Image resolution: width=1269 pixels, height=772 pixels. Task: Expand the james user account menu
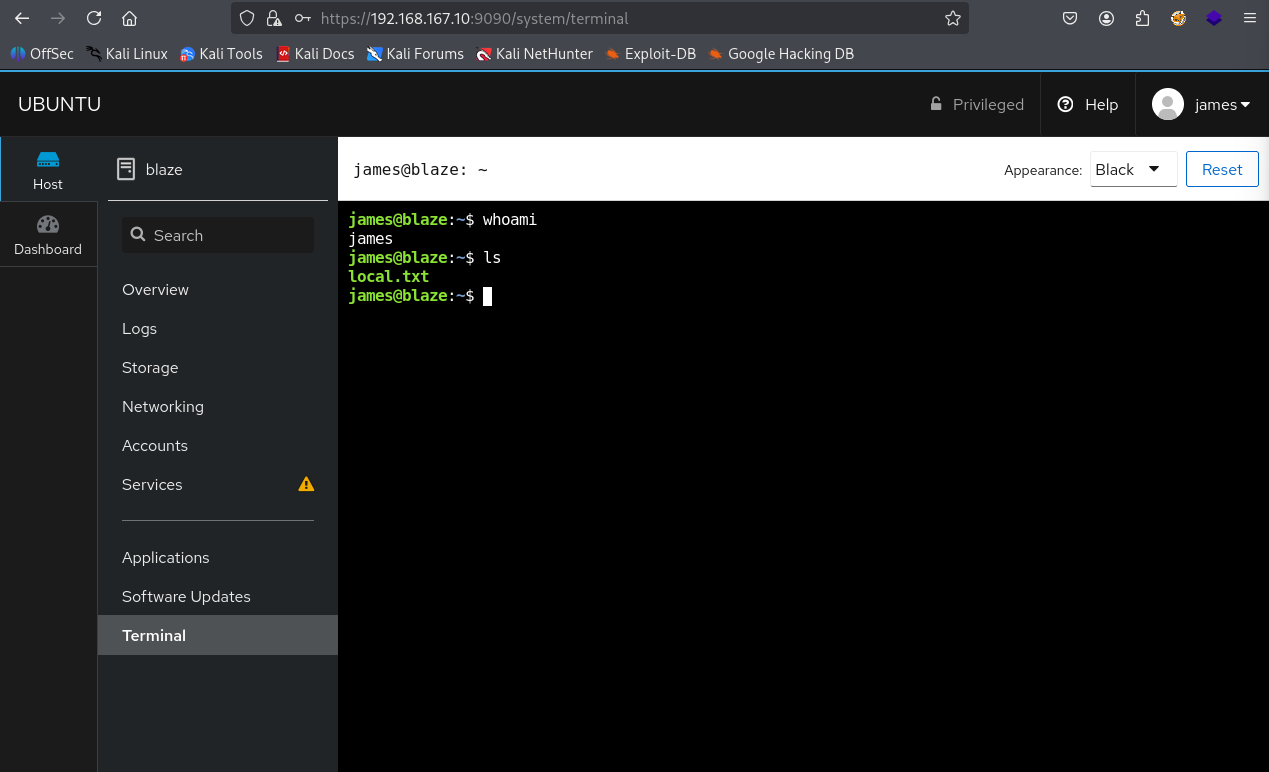pyautogui.click(x=1202, y=105)
